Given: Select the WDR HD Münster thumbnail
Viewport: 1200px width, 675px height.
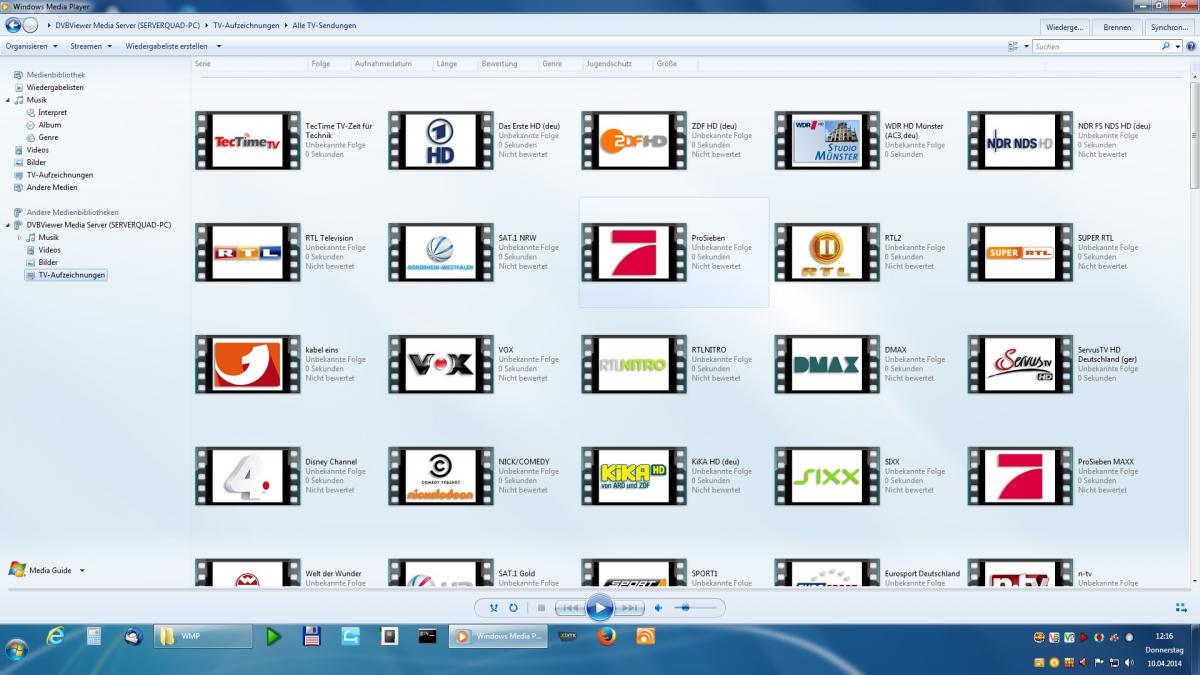Looking at the screenshot, I should click(x=826, y=141).
